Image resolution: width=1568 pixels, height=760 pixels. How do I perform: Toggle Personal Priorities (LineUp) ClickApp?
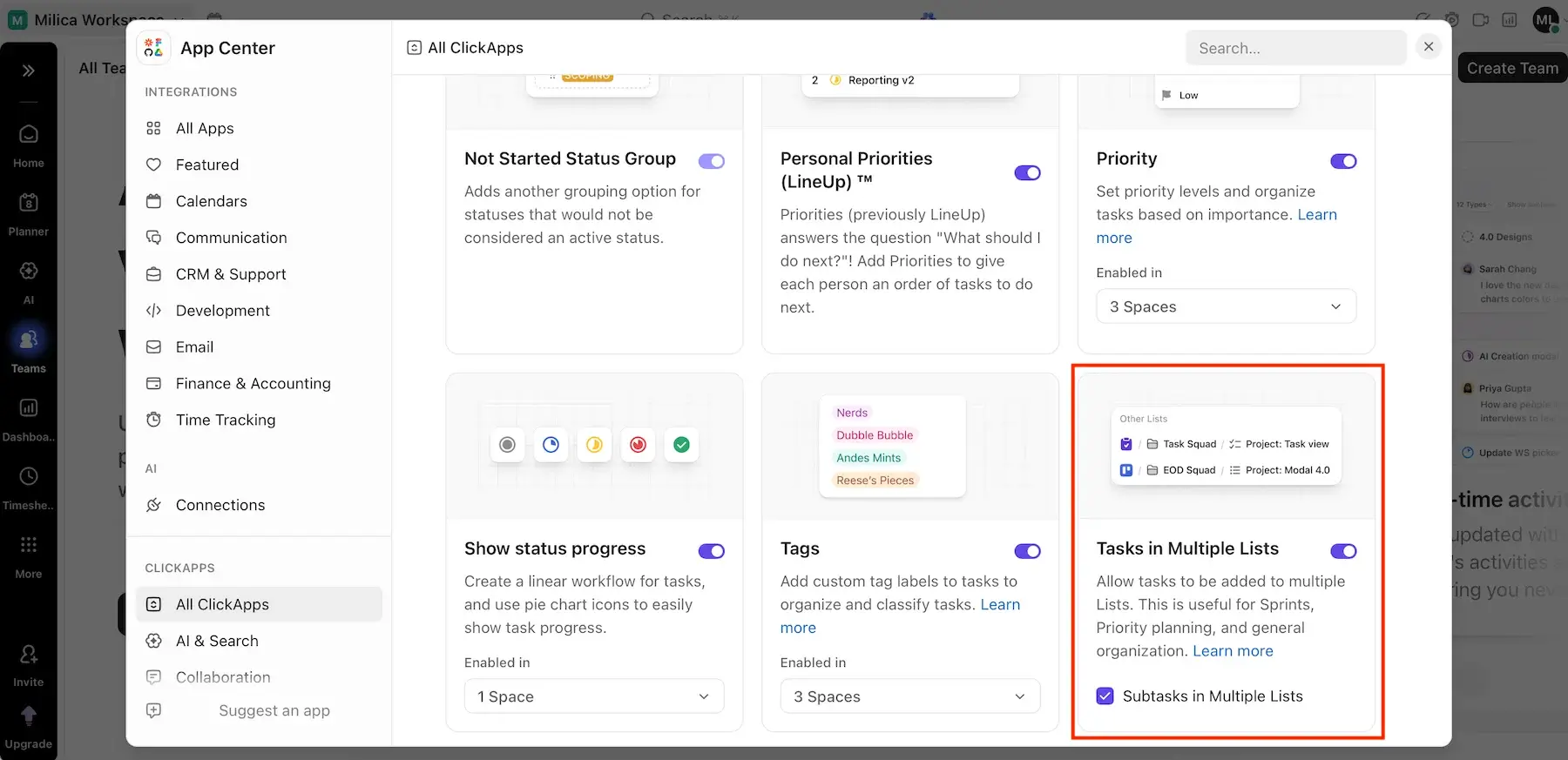[1028, 172]
